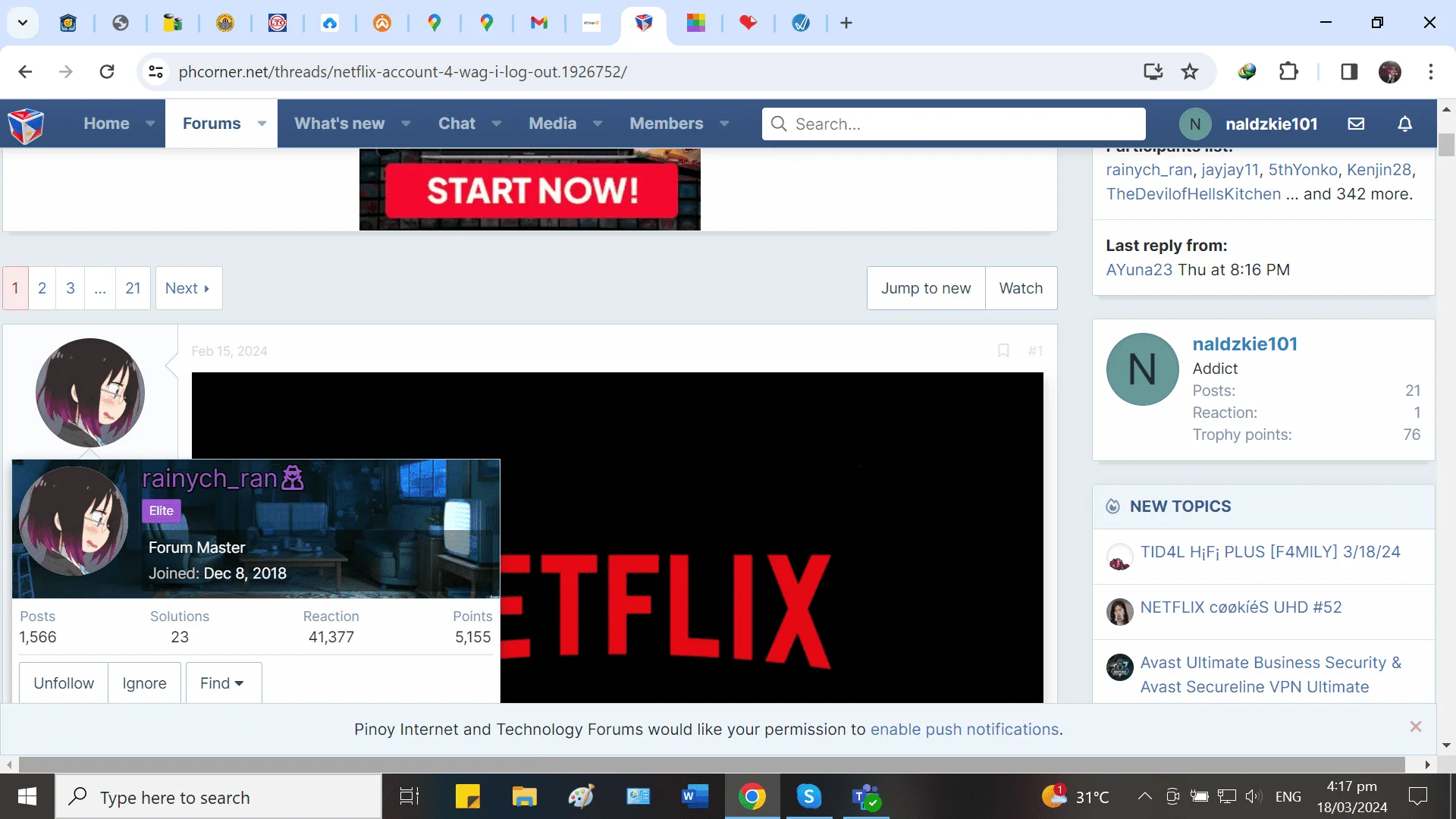1456x819 pixels.
Task: Bookmark post #1 with bookmark icon
Action: [1003, 350]
